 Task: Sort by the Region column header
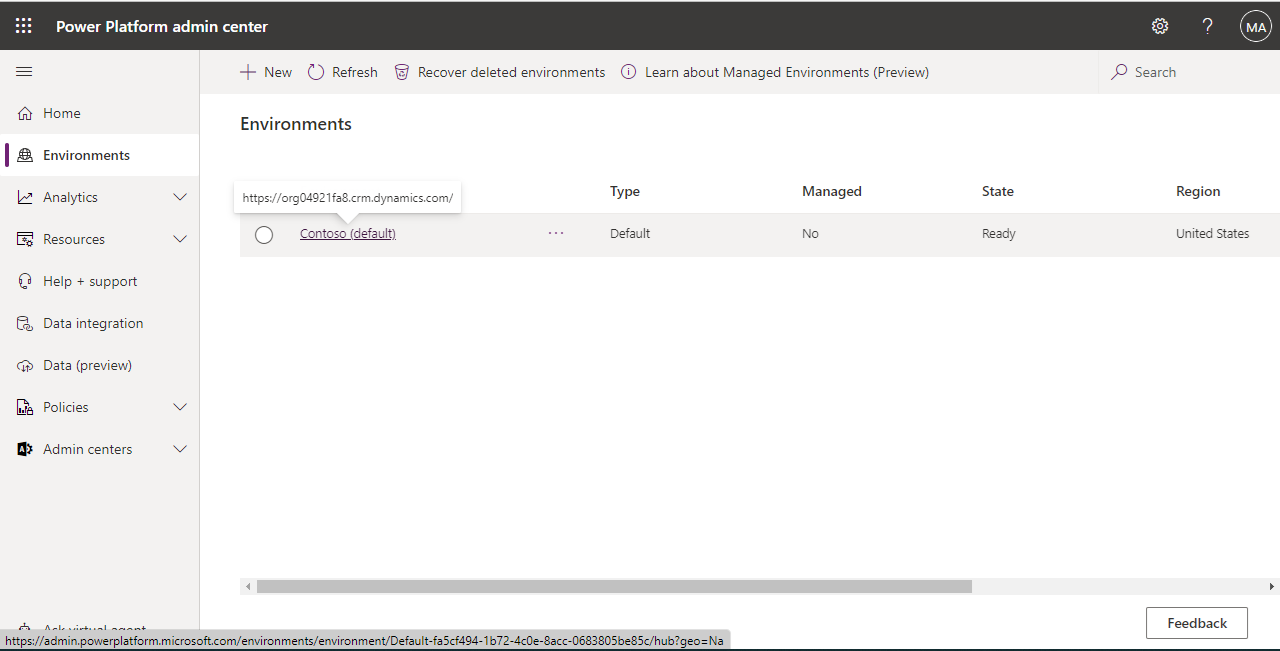1198,191
